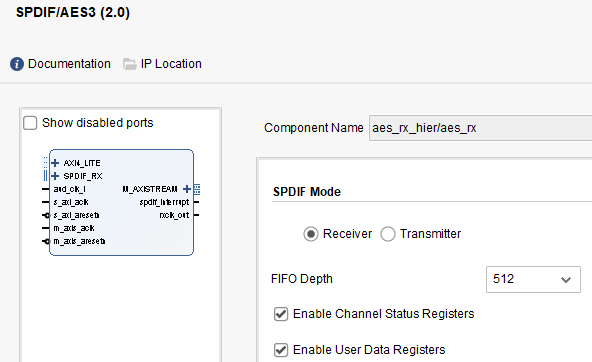The width and height of the screenshot is (592, 362).
Task: Select the s_axi_aresetn port label
Action: click(76, 215)
